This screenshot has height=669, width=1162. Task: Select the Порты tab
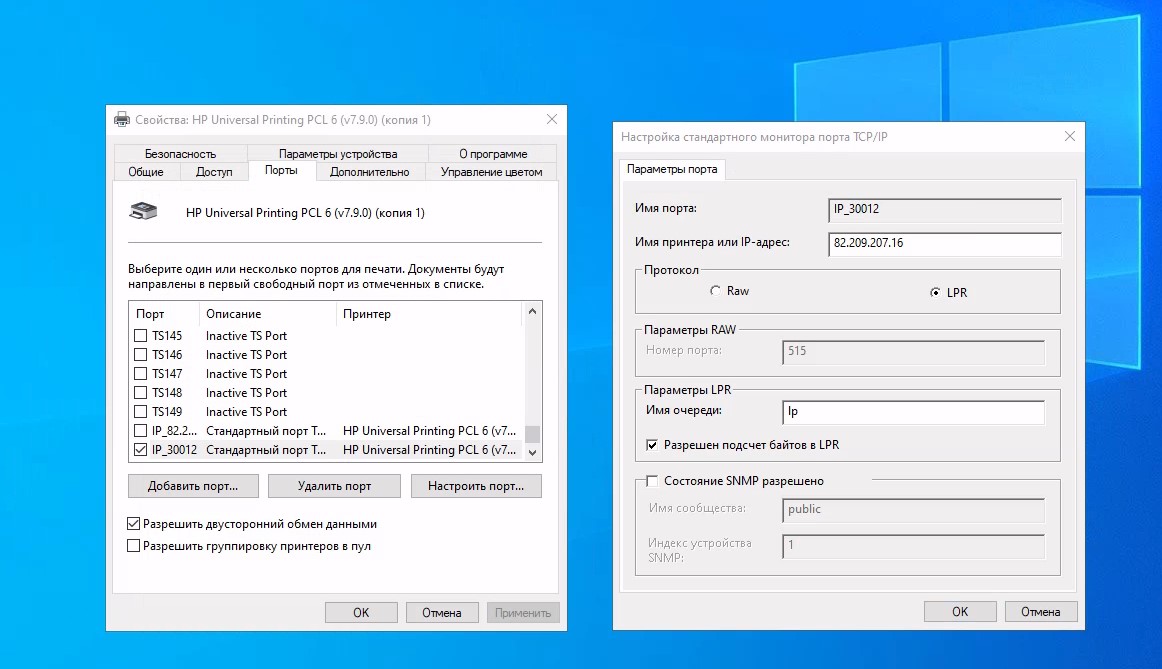coord(282,170)
